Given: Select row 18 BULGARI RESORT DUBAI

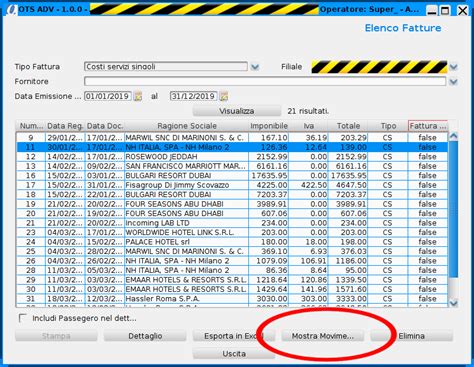Looking at the screenshot, I should pos(232,194).
